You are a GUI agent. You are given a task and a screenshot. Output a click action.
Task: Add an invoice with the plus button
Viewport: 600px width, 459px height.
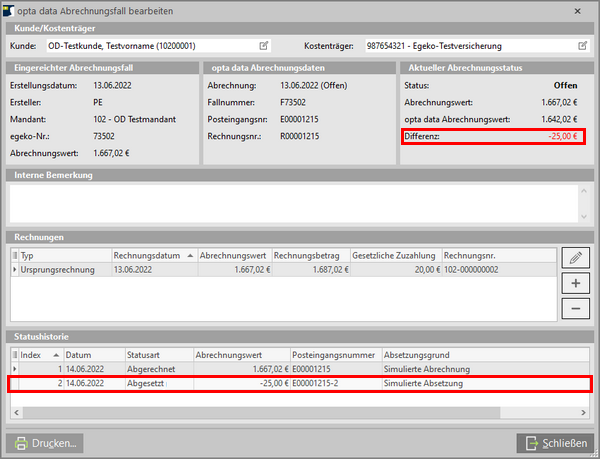point(575,283)
